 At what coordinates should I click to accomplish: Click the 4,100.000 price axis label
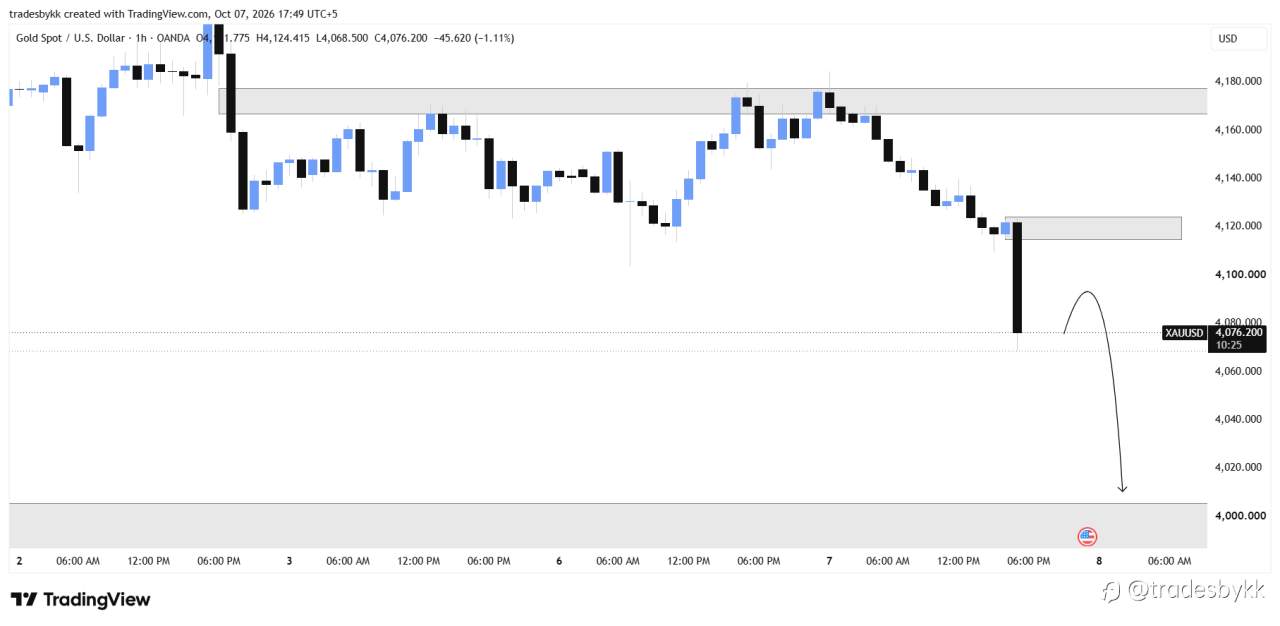point(1241,274)
